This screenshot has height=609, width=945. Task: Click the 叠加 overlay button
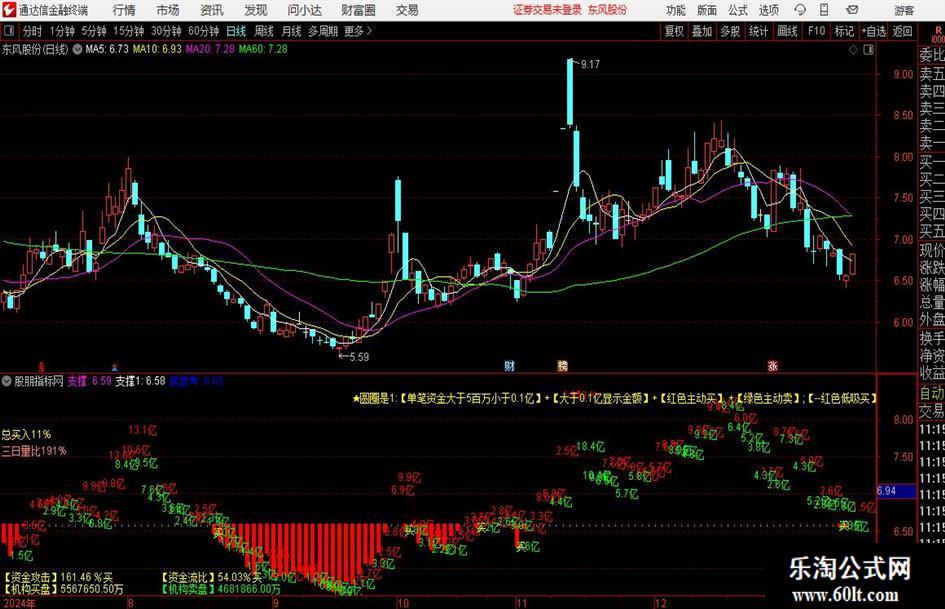click(702, 31)
